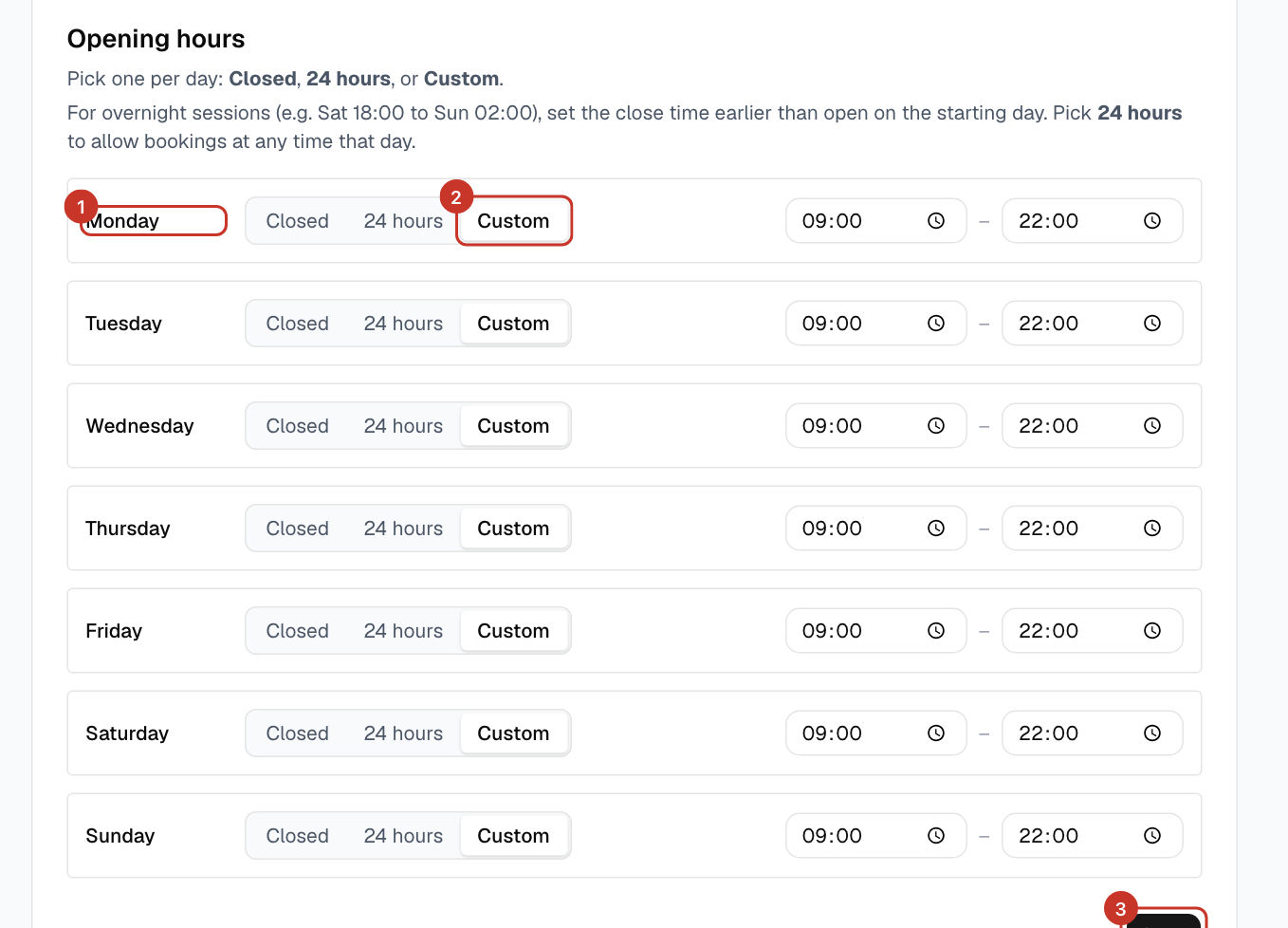Click the 09:00 value in Monday's opening field
The height and width of the screenshot is (928, 1288).
click(832, 221)
